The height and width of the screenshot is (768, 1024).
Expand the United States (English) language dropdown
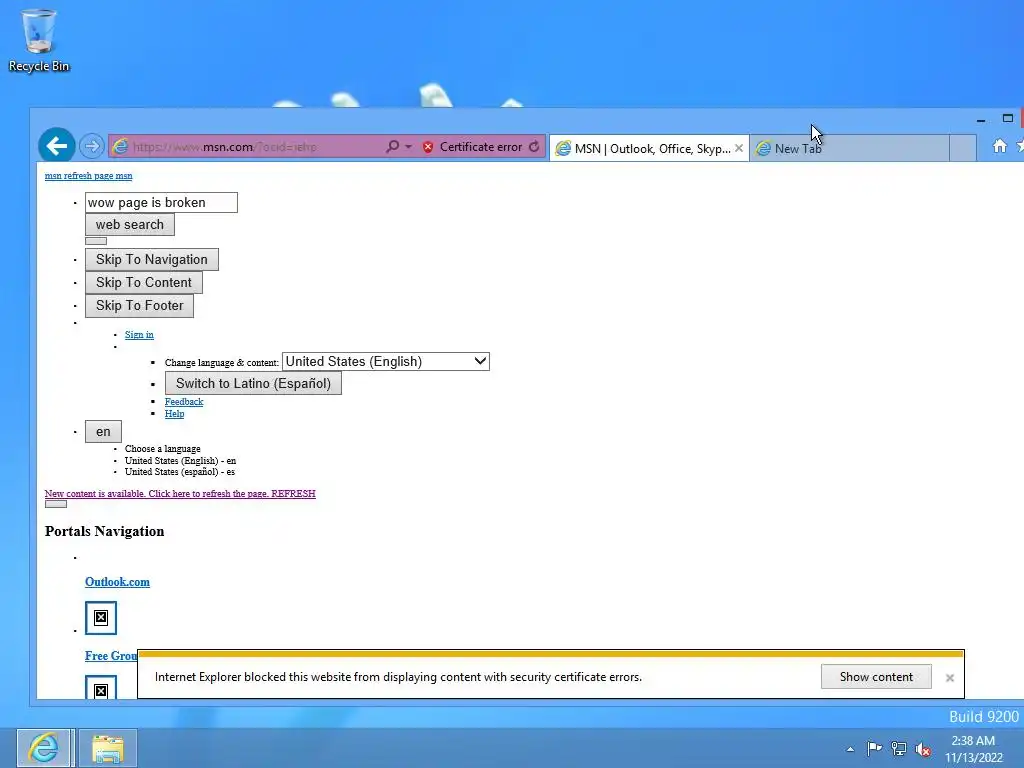386,361
